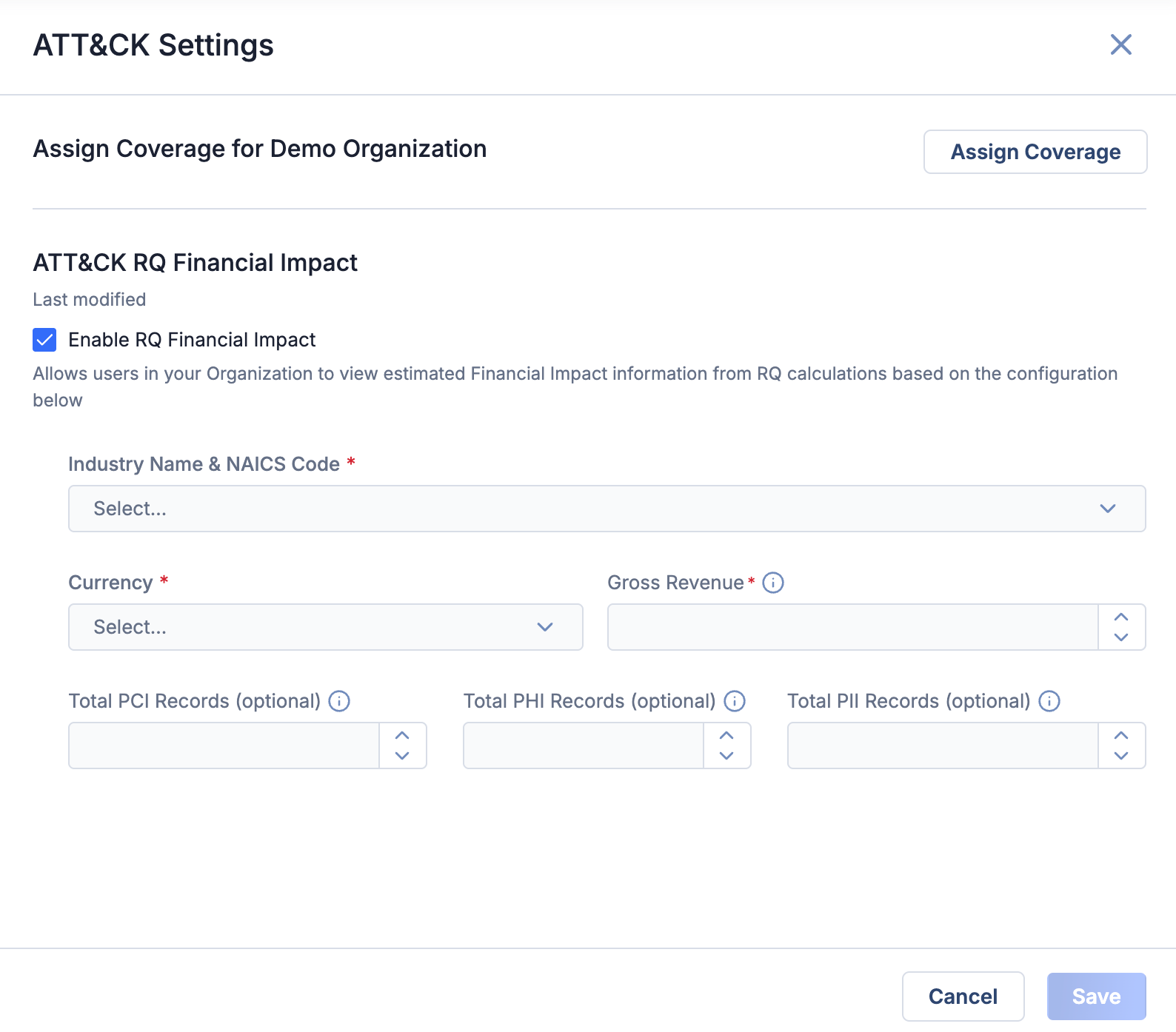Focus the Total PHI Records field
The image size is (1176, 1032).
pos(583,745)
